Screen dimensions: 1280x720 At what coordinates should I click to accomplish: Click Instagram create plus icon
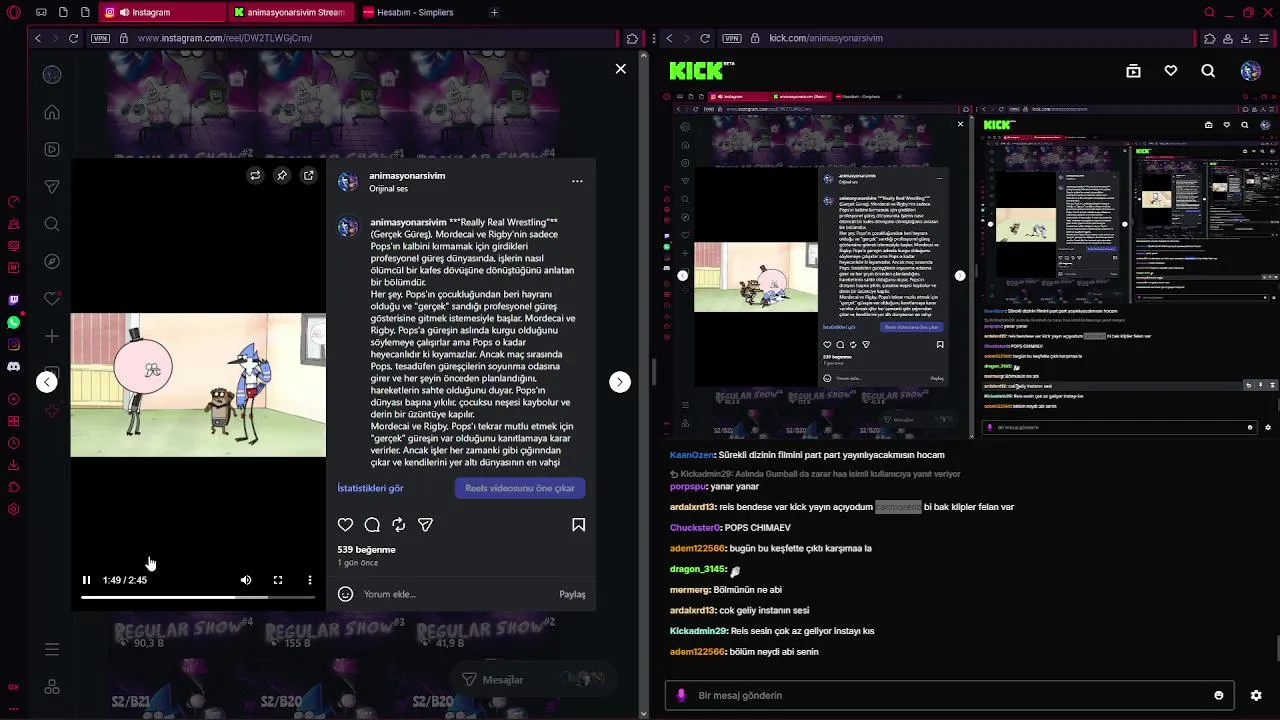(x=52, y=336)
